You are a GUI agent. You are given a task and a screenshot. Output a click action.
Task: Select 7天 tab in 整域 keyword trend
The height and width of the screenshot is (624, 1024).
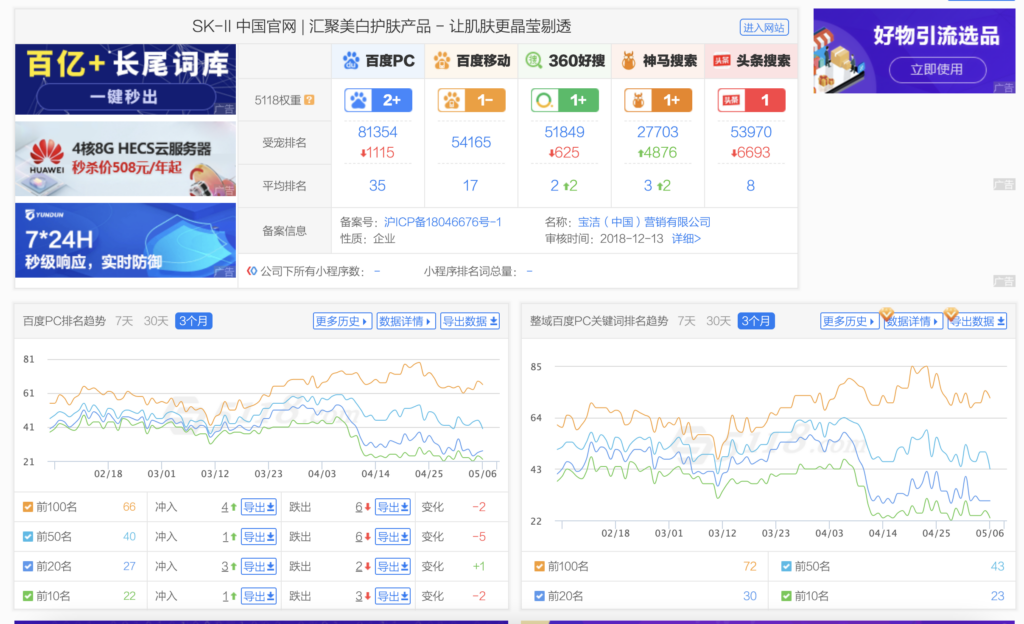686,321
